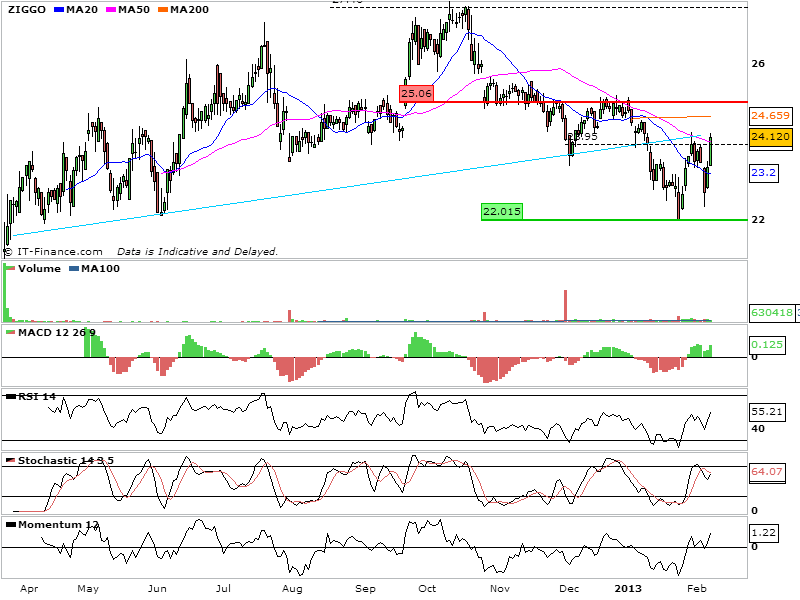Select the MA200 legend label
Image resolution: width=800 pixels, height=600 pixels.
point(189,9)
